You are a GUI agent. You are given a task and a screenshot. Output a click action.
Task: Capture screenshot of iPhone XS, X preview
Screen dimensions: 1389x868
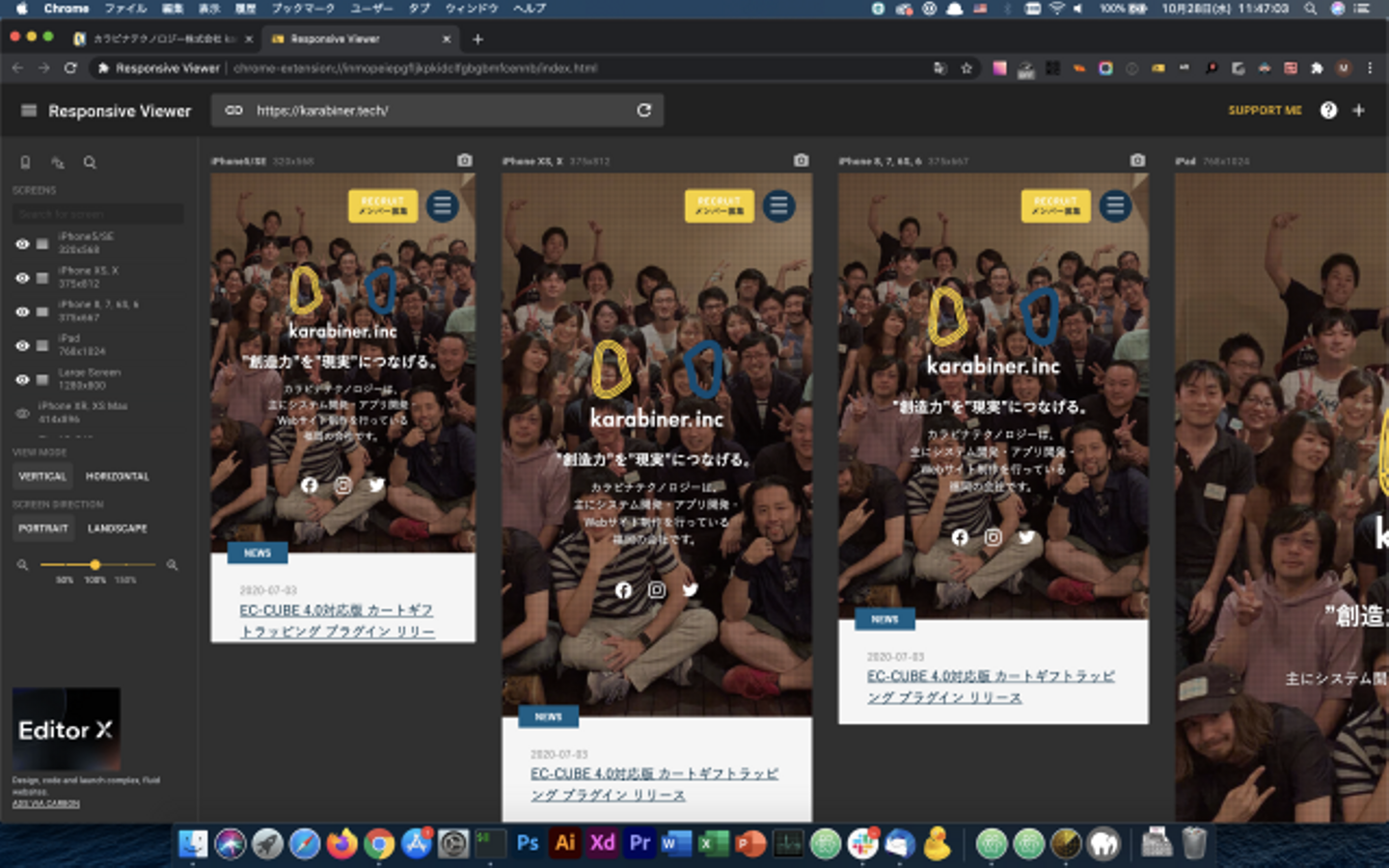click(x=802, y=160)
